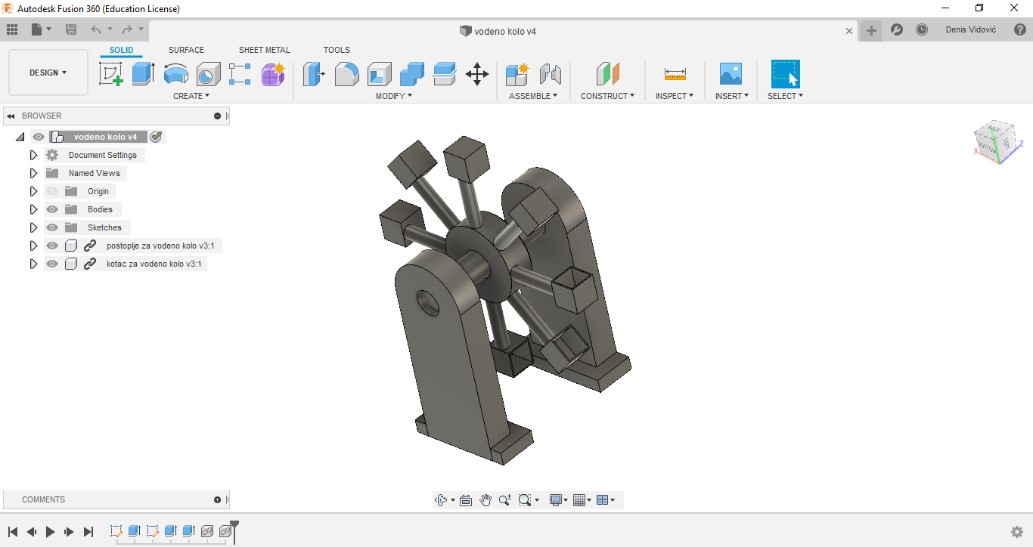1033x547 pixels.
Task: Select the Create Sketch tool
Action: [111, 74]
